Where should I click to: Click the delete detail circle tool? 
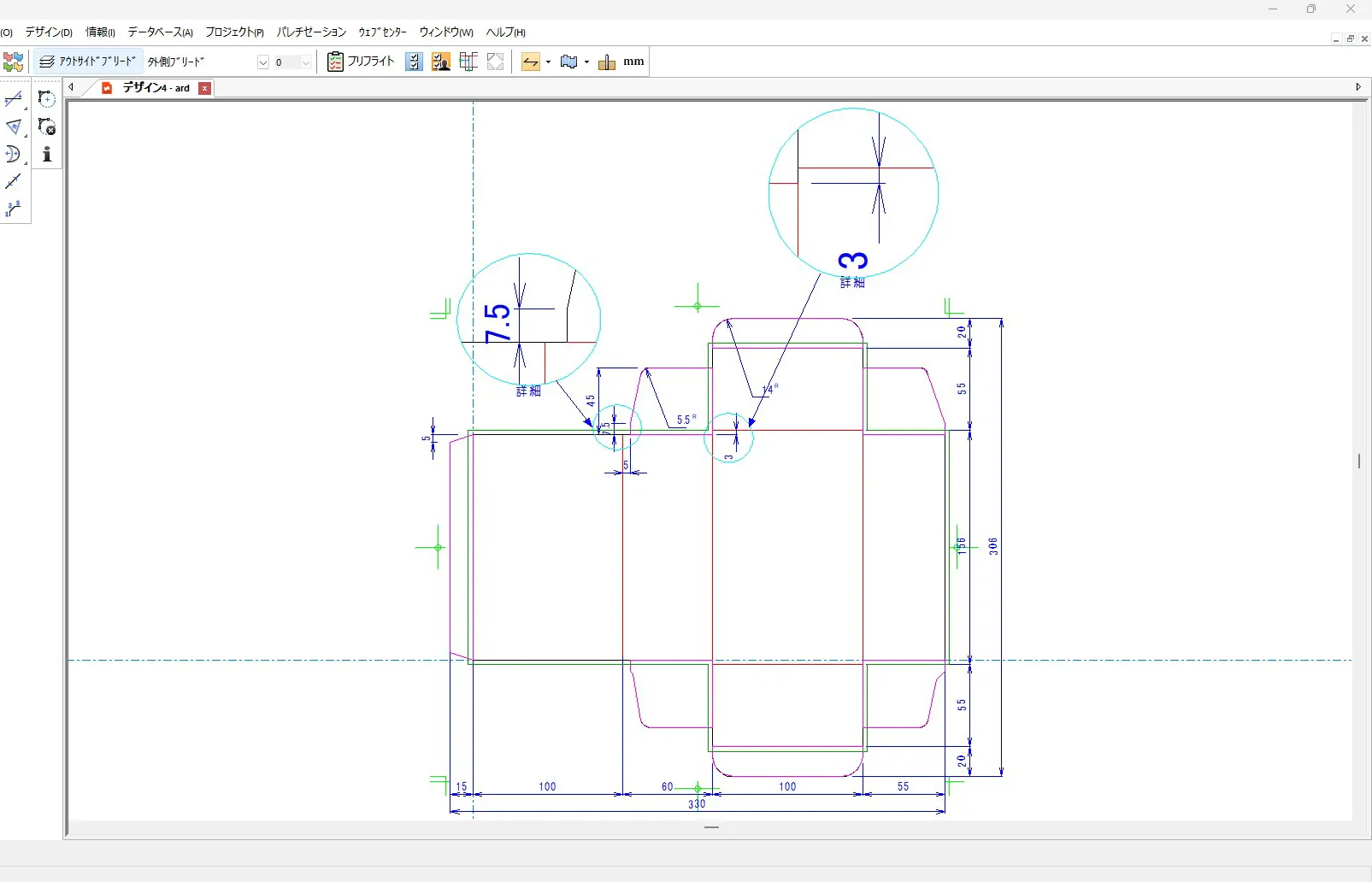[47, 127]
